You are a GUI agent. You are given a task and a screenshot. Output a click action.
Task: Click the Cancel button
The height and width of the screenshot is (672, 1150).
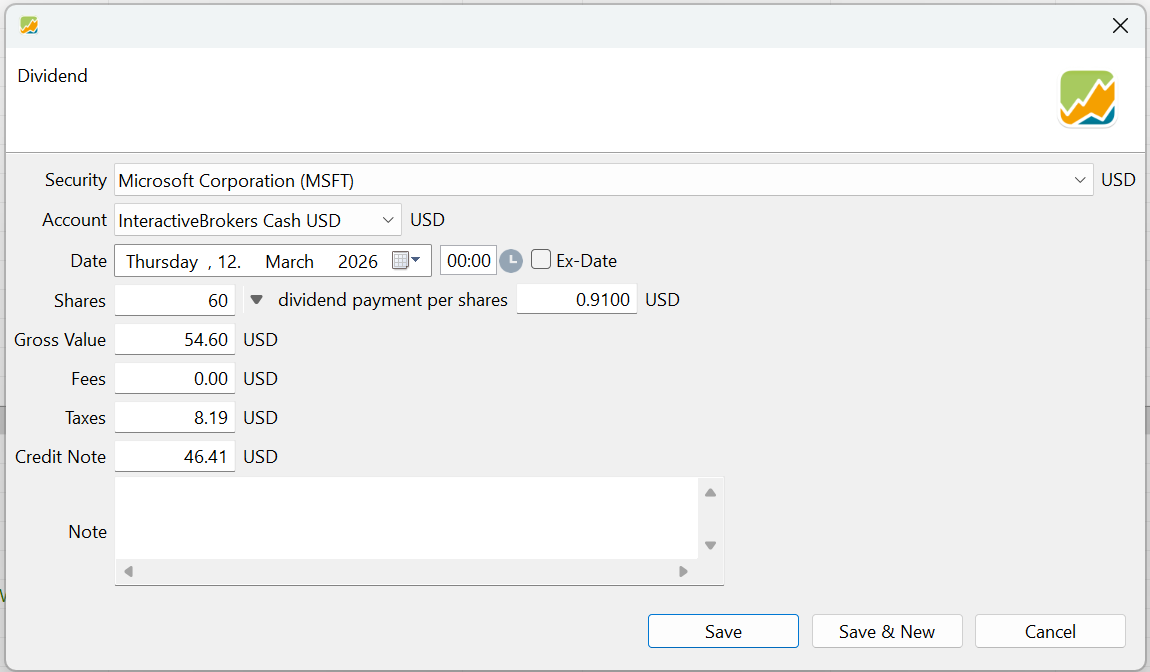coord(1050,631)
